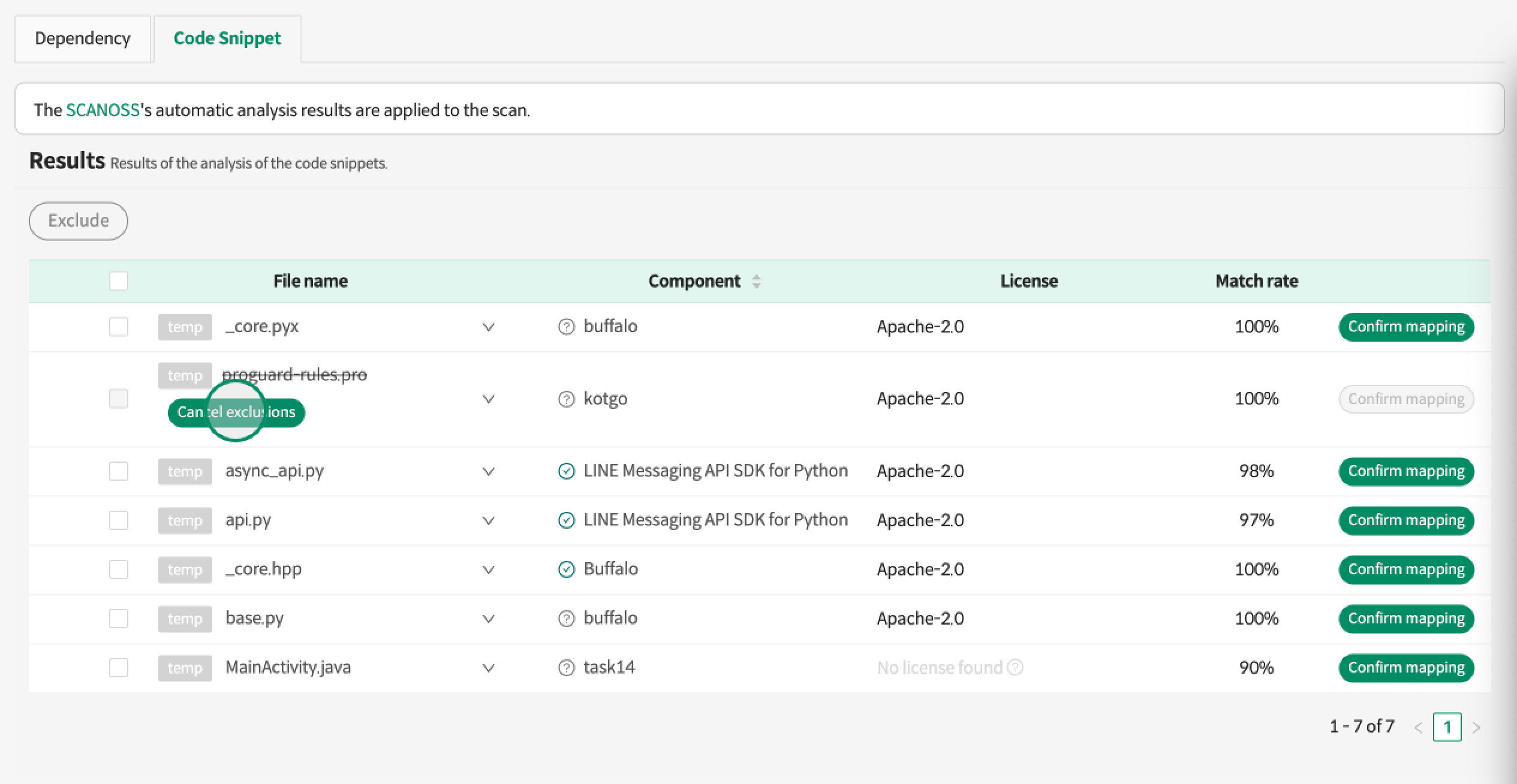
Task: Click question-mark icon next to task14
Action: 566,668
